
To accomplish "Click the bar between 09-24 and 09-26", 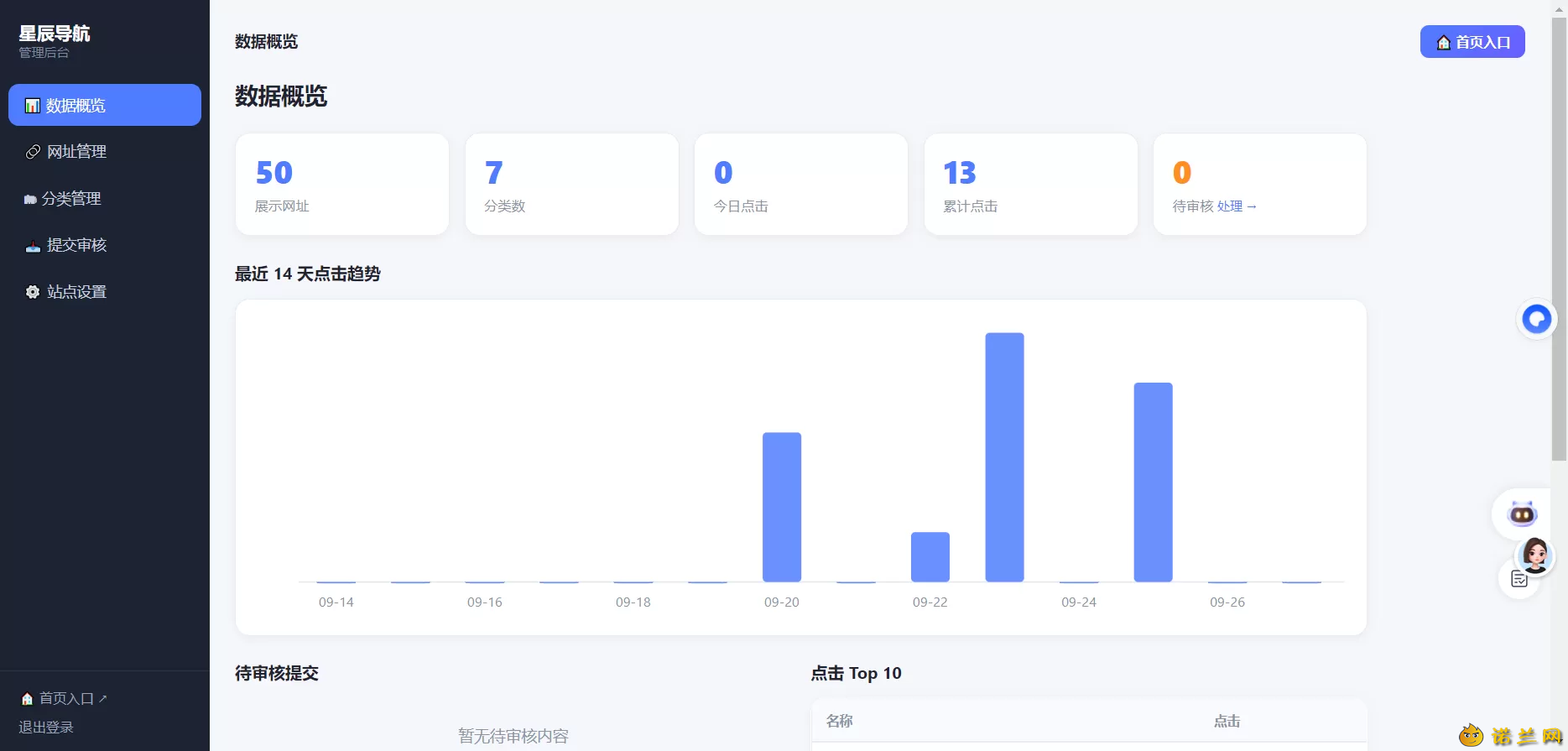I will point(1153,482).
